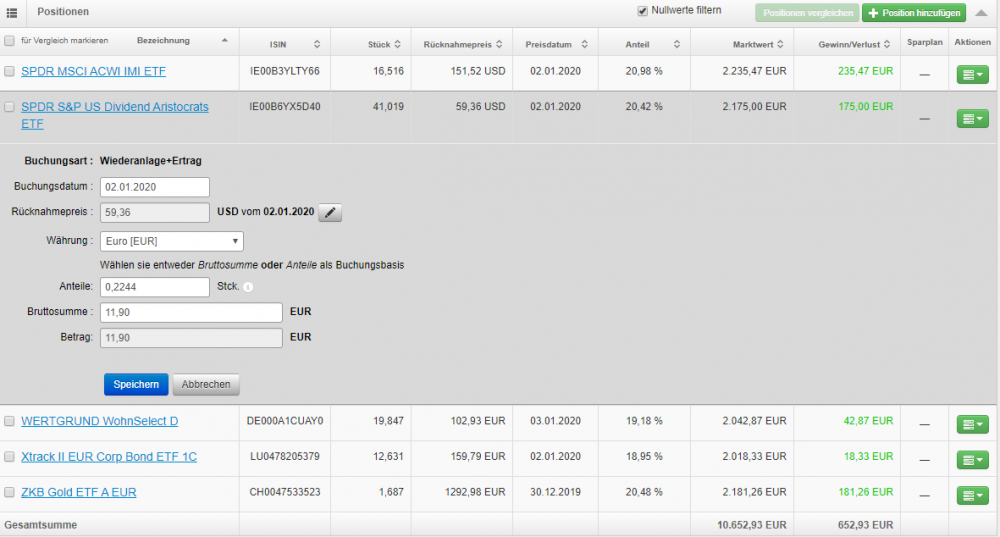1000x537 pixels.
Task: Cancel the booking with Abbrechen
Action: 206,385
